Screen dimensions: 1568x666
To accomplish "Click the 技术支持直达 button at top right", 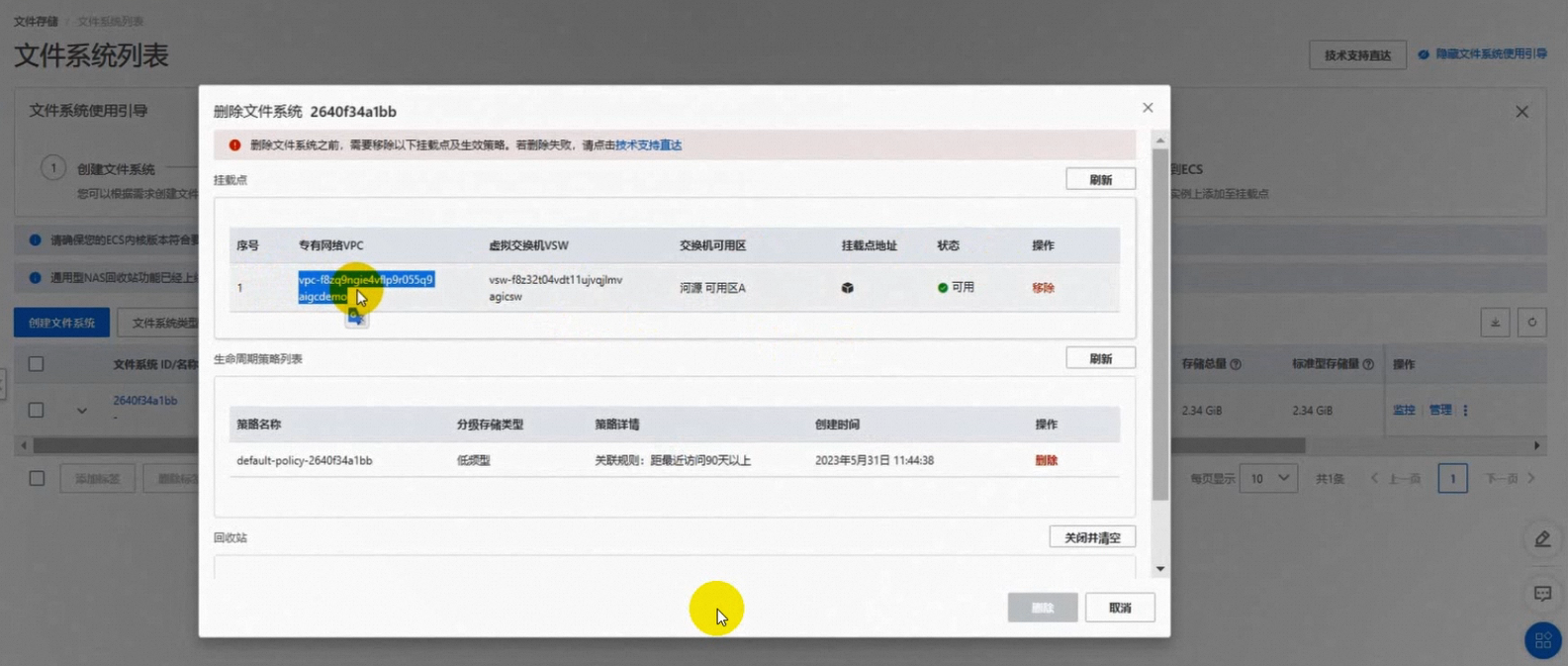I will coord(1357,55).
